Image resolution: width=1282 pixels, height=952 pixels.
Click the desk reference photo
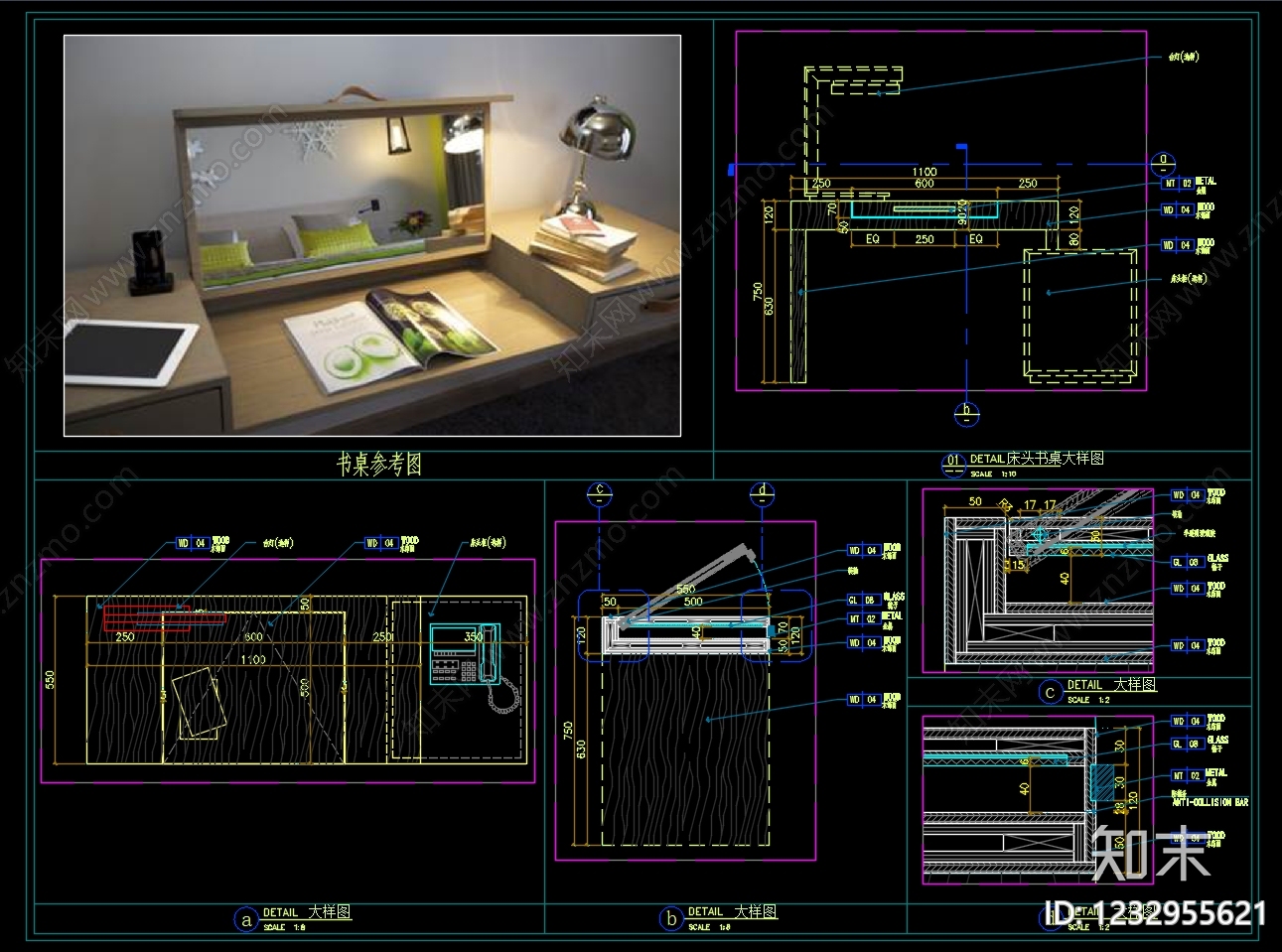click(372, 235)
